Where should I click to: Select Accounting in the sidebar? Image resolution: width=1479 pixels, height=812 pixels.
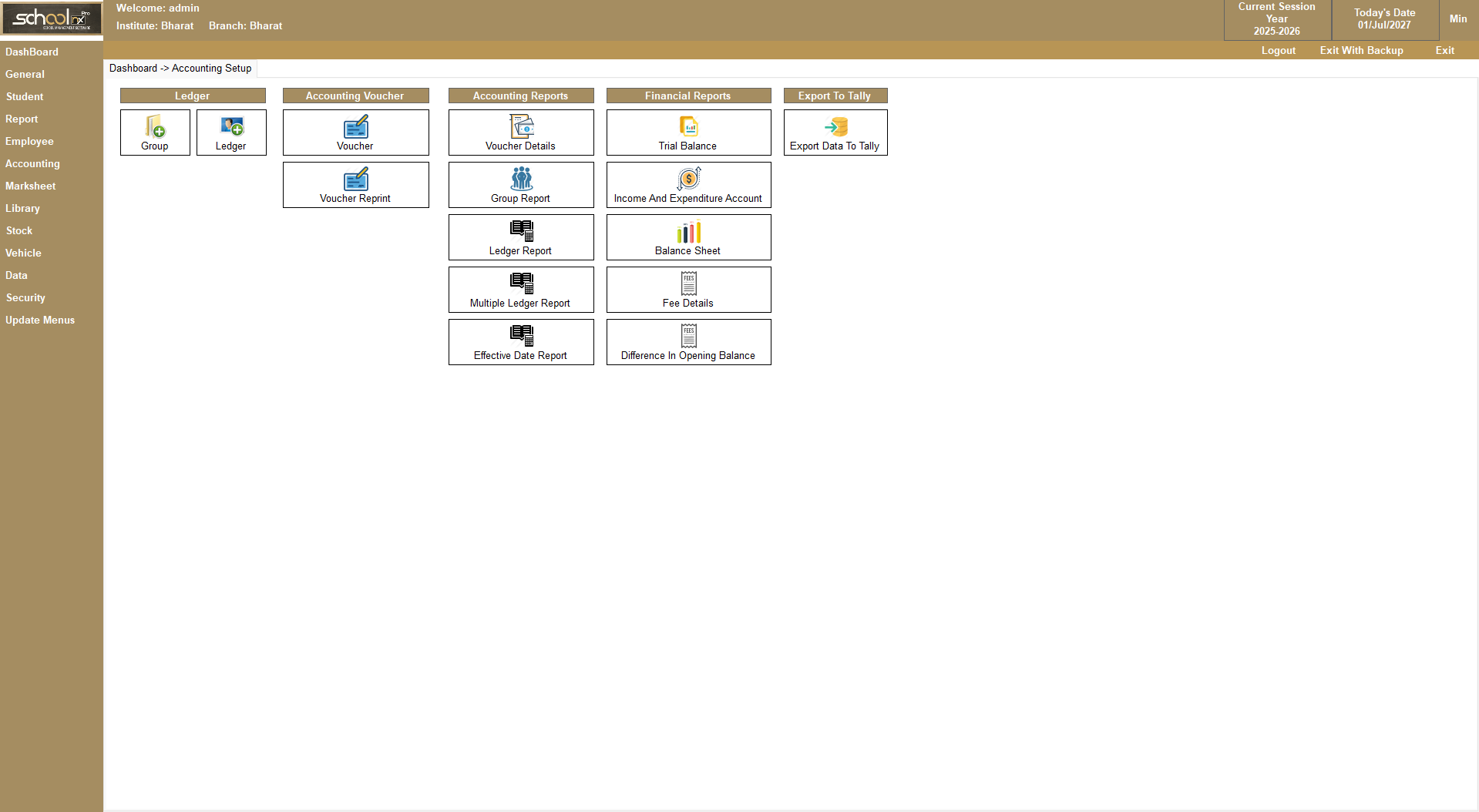point(32,163)
